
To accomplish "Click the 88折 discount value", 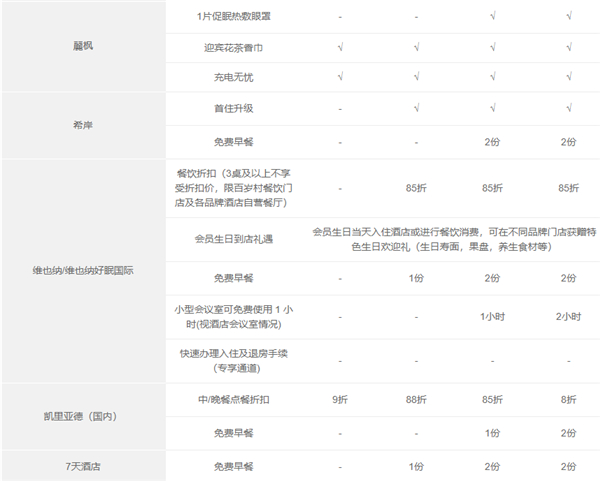I will click(x=416, y=400).
